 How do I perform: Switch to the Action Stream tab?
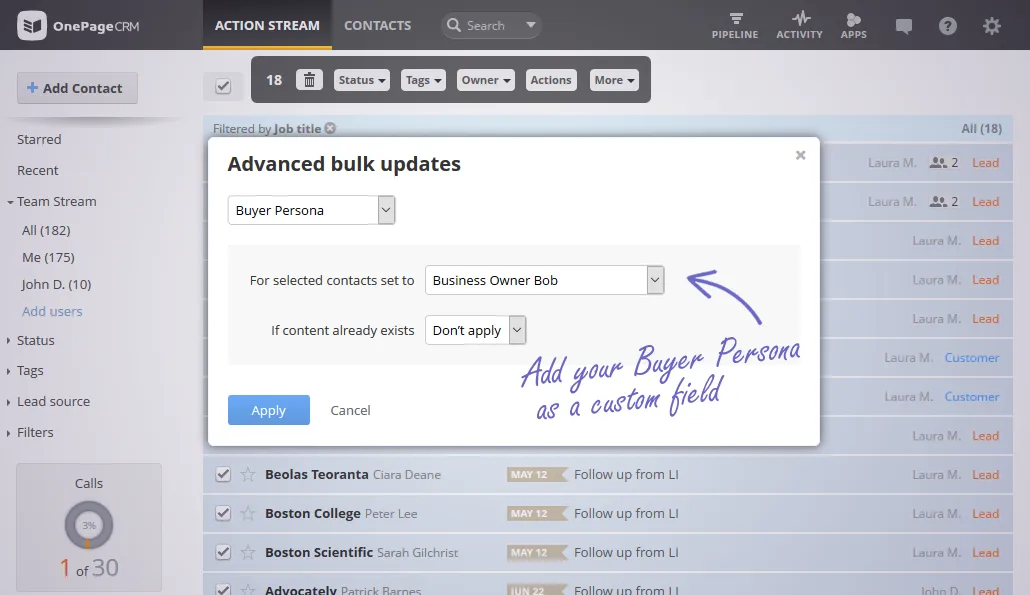pyautogui.click(x=267, y=25)
